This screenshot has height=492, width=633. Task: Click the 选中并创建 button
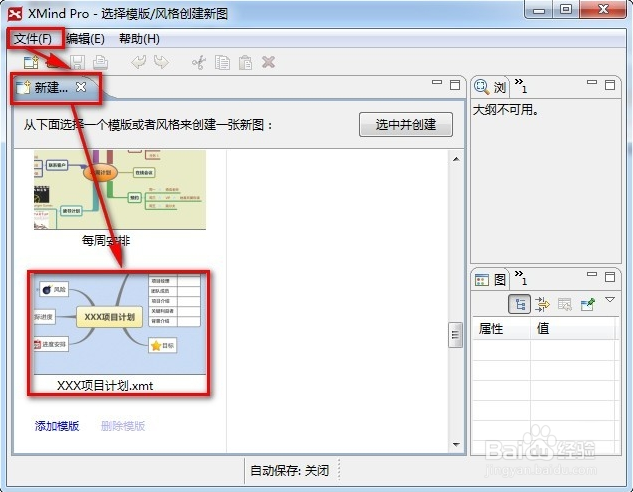click(406, 124)
